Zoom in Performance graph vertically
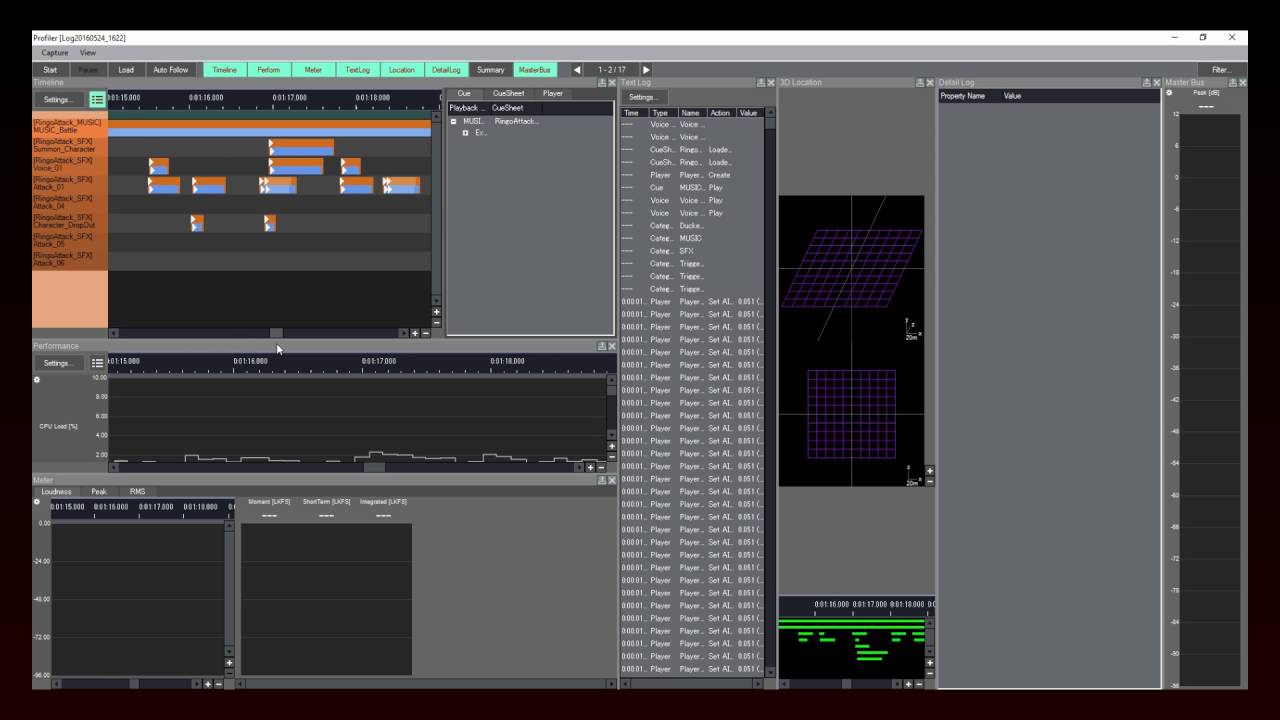The image size is (1280, 720). [x=612, y=446]
